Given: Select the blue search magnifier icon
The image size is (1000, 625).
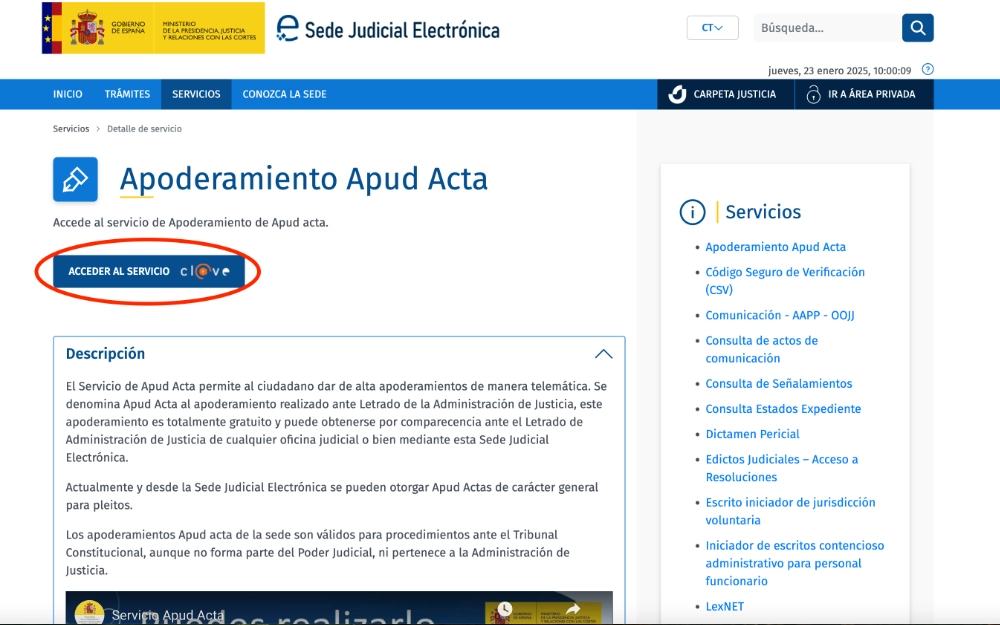Looking at the screenshot, I should (917, 27).
